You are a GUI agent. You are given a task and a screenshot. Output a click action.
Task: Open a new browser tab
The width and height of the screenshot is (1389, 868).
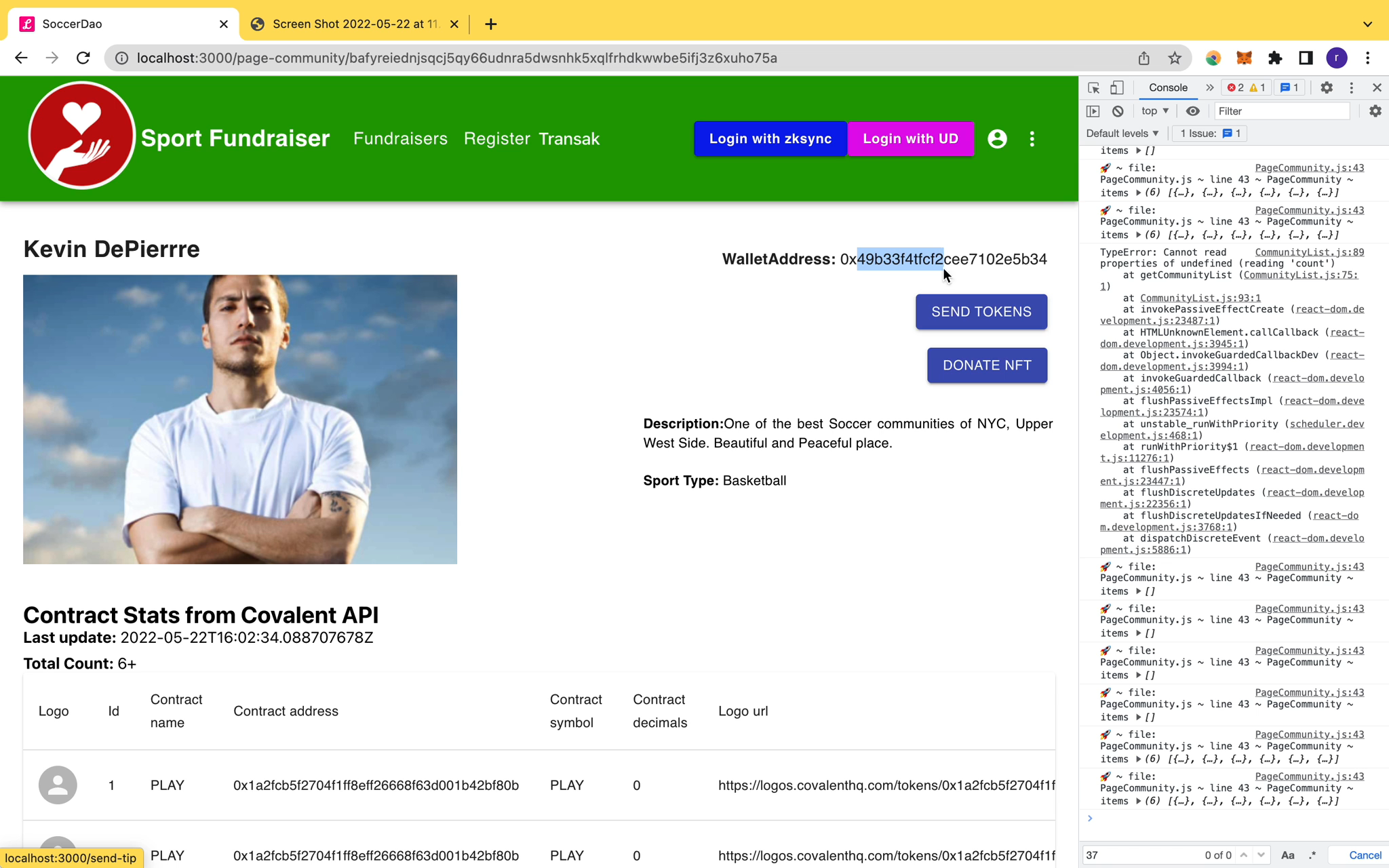491,24
